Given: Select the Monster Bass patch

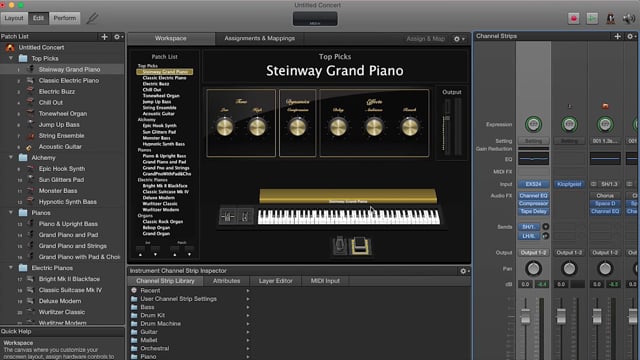Looking at the screenshot, I should [58, 191].
